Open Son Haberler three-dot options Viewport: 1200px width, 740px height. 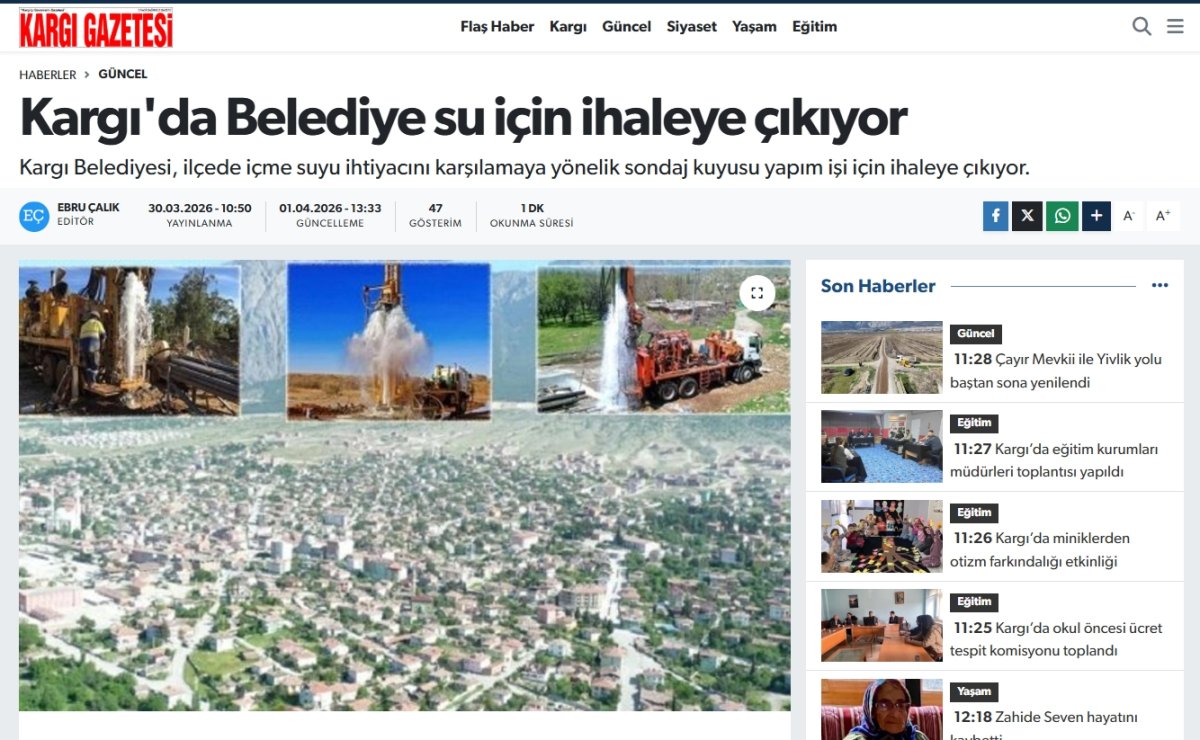[1159, 286]
